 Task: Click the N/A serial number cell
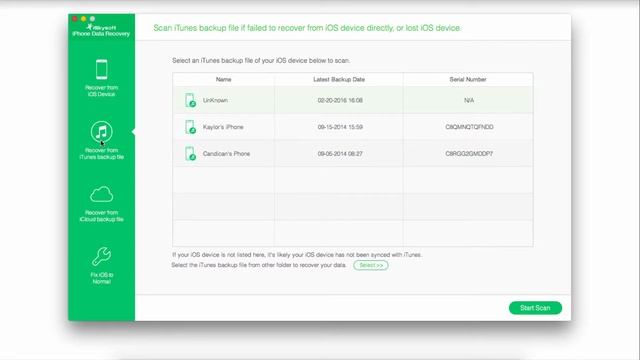tap(469, 100)
